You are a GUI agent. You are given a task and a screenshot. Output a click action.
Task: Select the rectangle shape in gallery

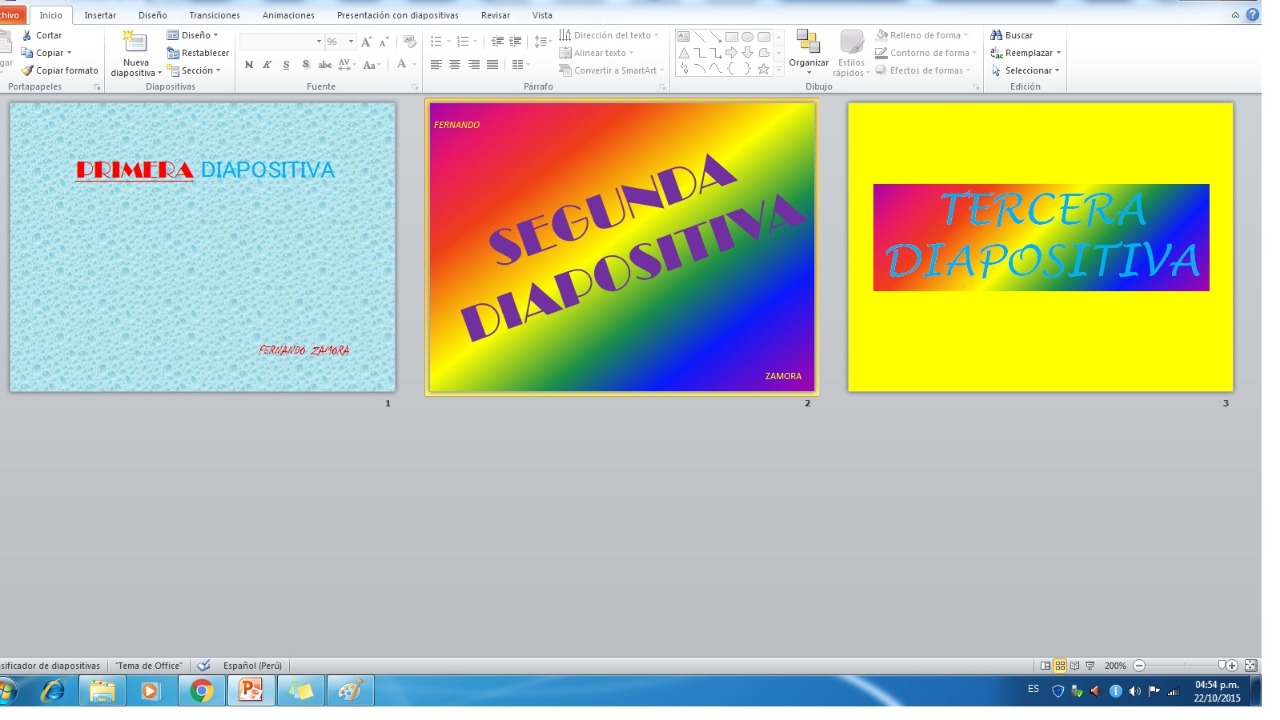click(x=732, y=37)
